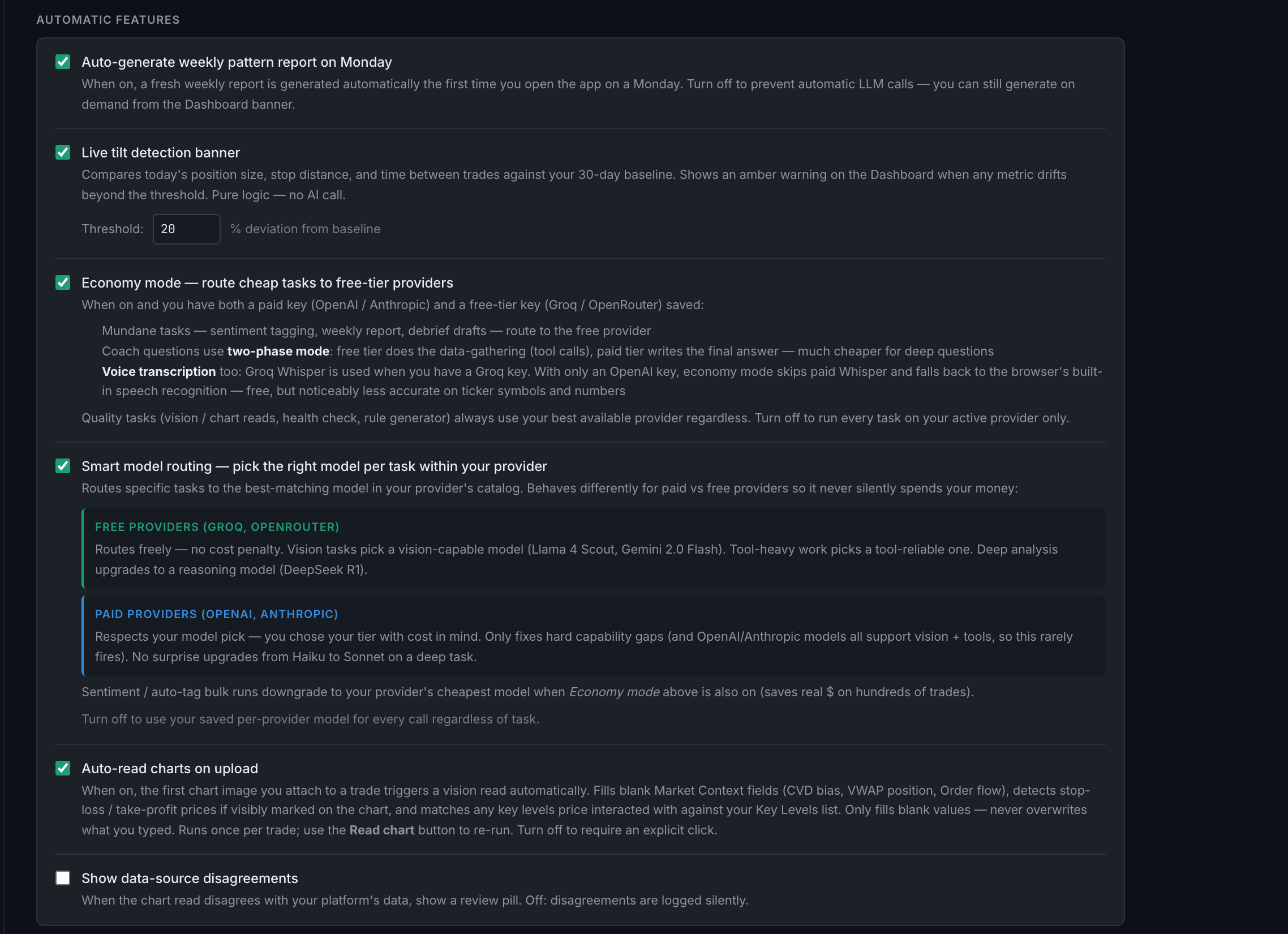Click the AUTOMATIC FEATURES section heading
1288x934 pixels.
[x=108, y=20]
